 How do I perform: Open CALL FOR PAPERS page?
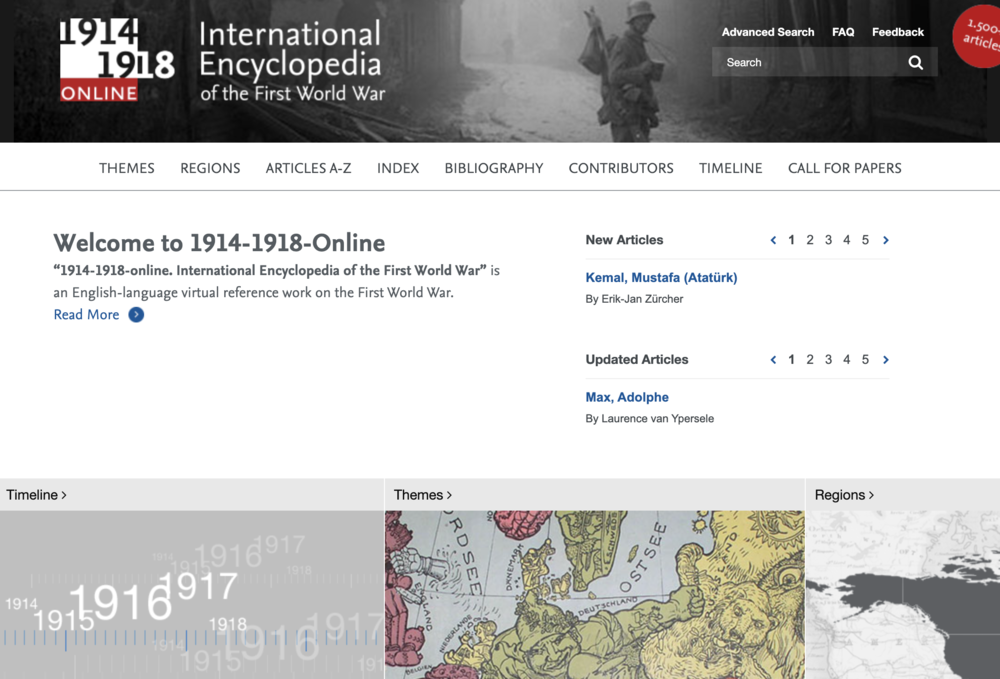pyautogui.click(x=844, y=168)
